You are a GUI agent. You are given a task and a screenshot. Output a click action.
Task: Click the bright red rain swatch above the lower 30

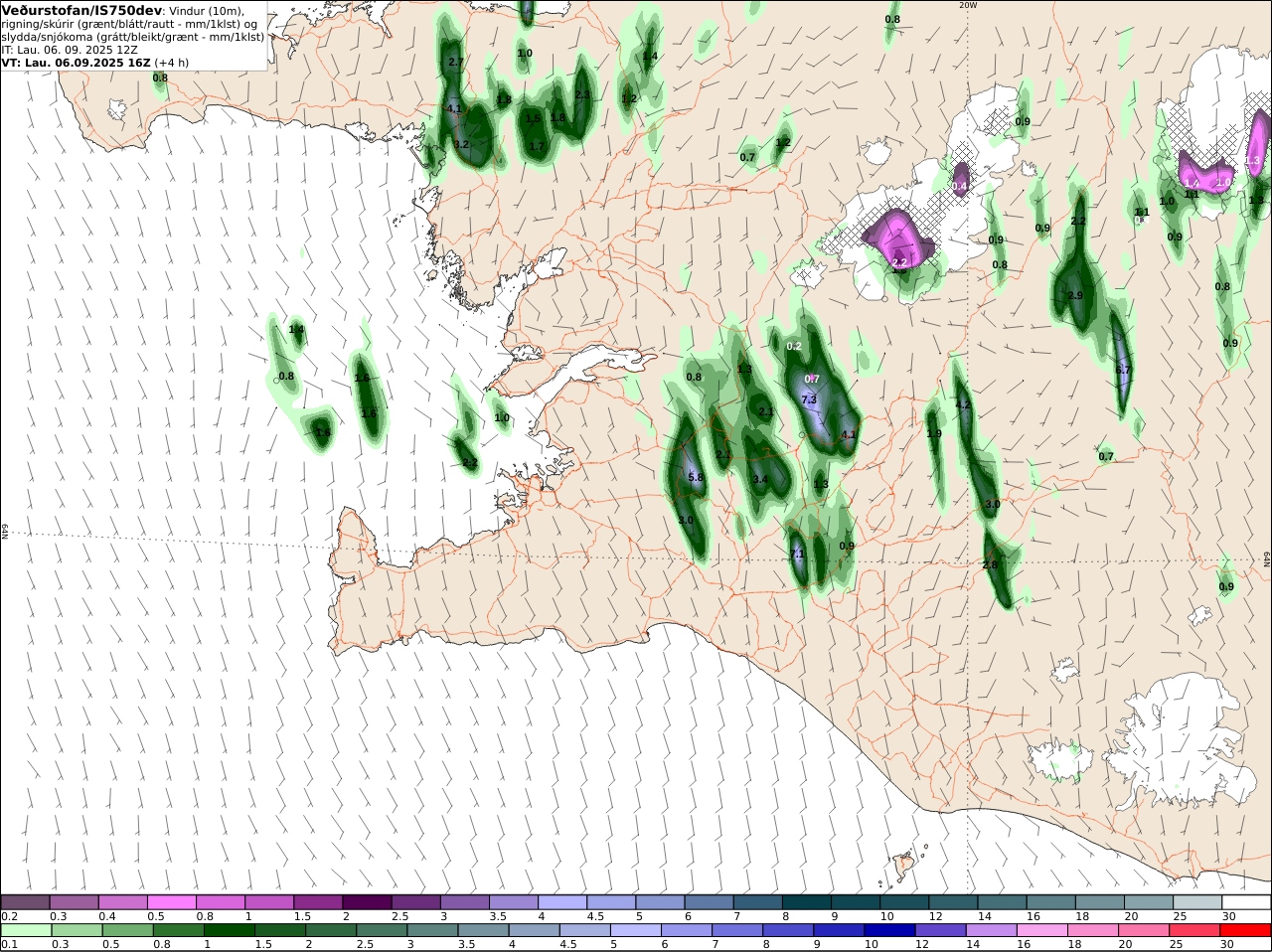pyautogui.click(x=1246, y=930)
